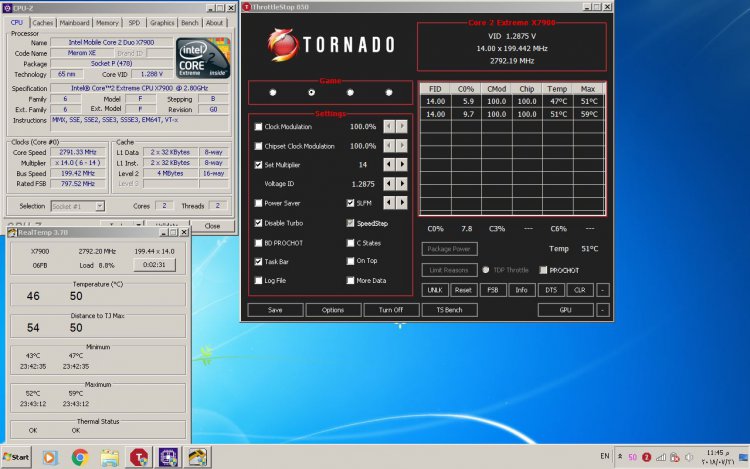Toggle the SpeedStep checkbox
This screenshot has width=750, height=469.
click(350, 223)
